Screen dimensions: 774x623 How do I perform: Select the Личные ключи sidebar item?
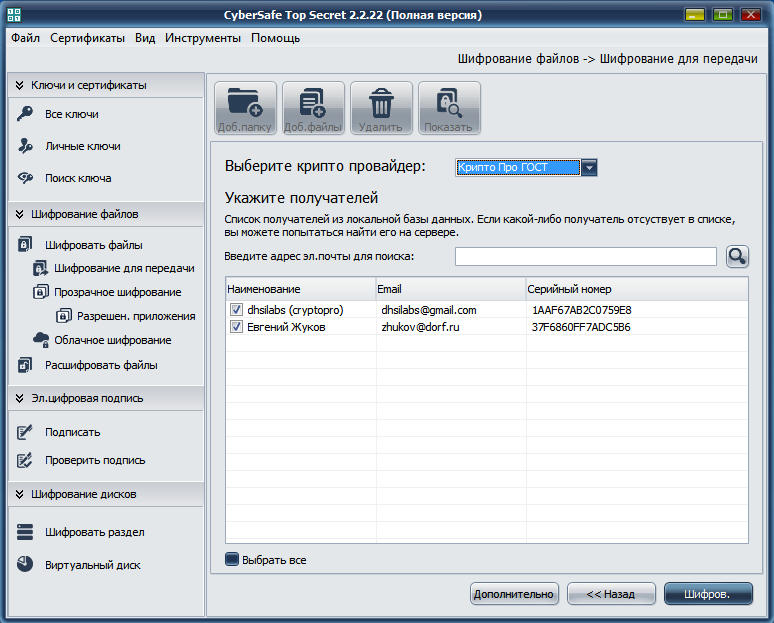pos(83,146)
